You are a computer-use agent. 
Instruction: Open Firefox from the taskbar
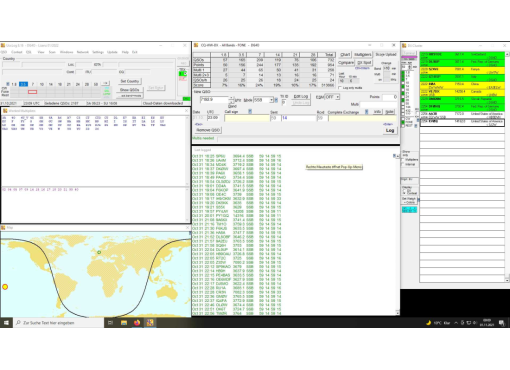pos(137,323)
